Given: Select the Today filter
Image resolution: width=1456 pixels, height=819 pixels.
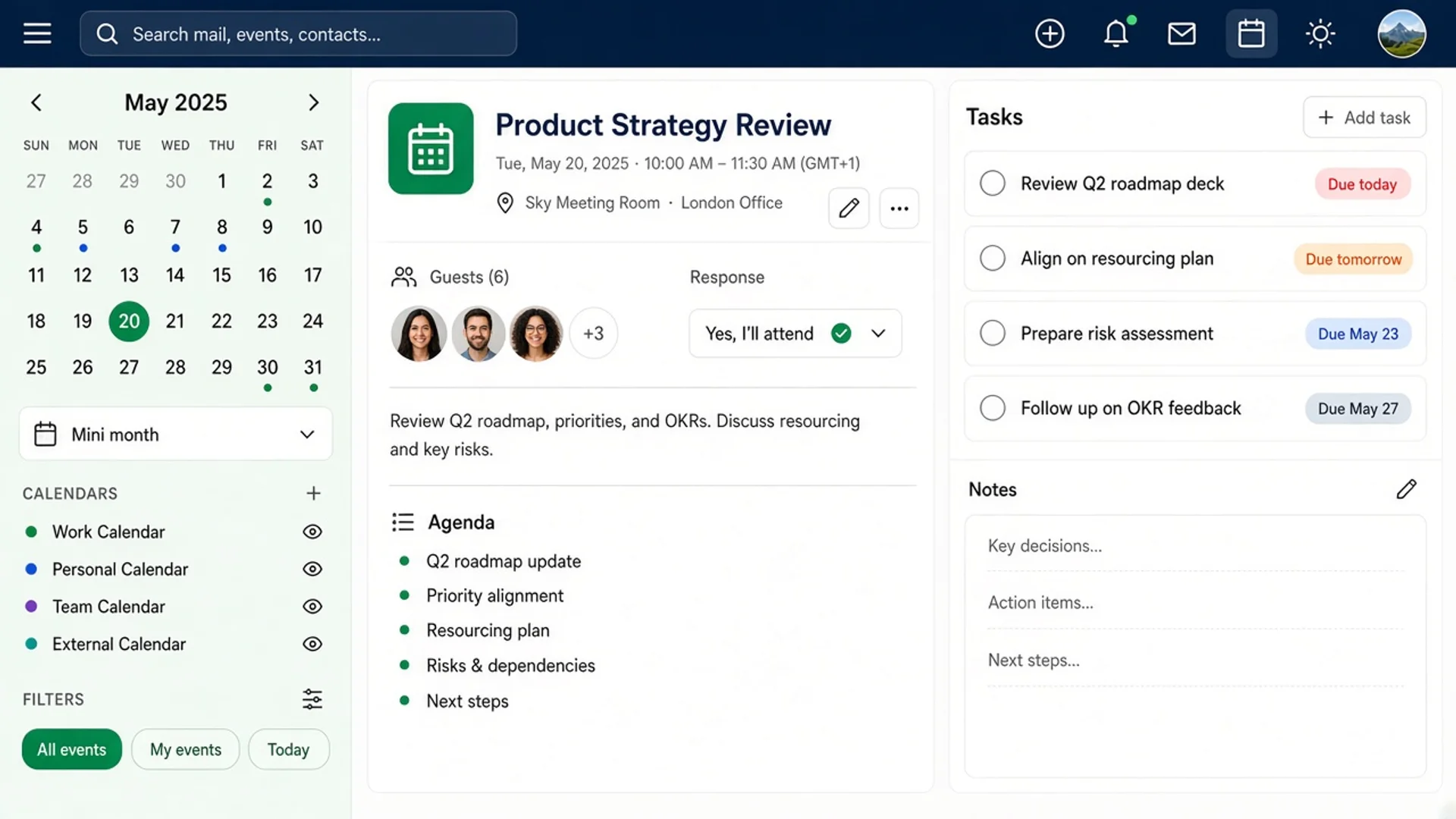Looking at the screenshot, I should tap(289, 749).
